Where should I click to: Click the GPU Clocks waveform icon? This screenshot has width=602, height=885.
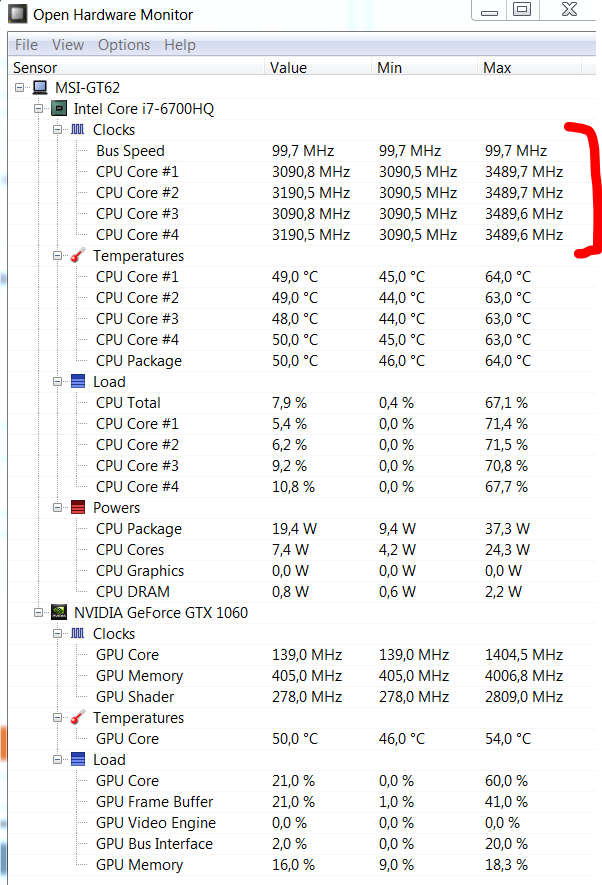pos(78,633)
